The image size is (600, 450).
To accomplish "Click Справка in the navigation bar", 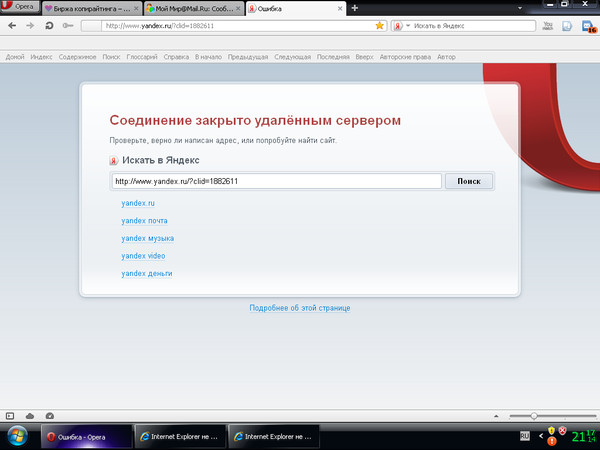I will [x=176, y=57].
